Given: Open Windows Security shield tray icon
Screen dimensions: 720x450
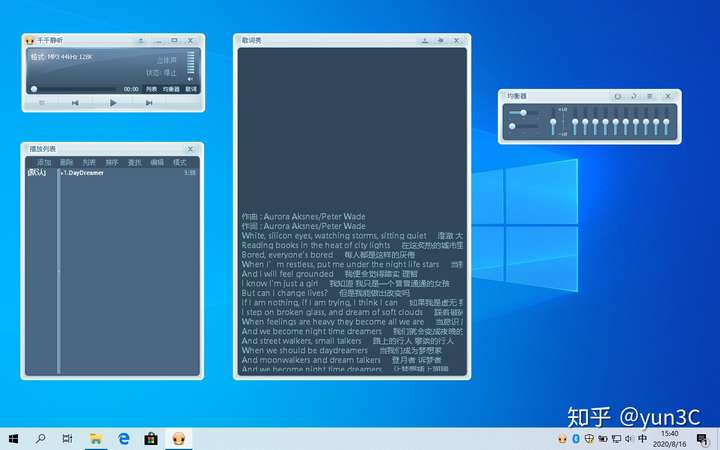Looking at the screenshot, I should pos(589,439).
